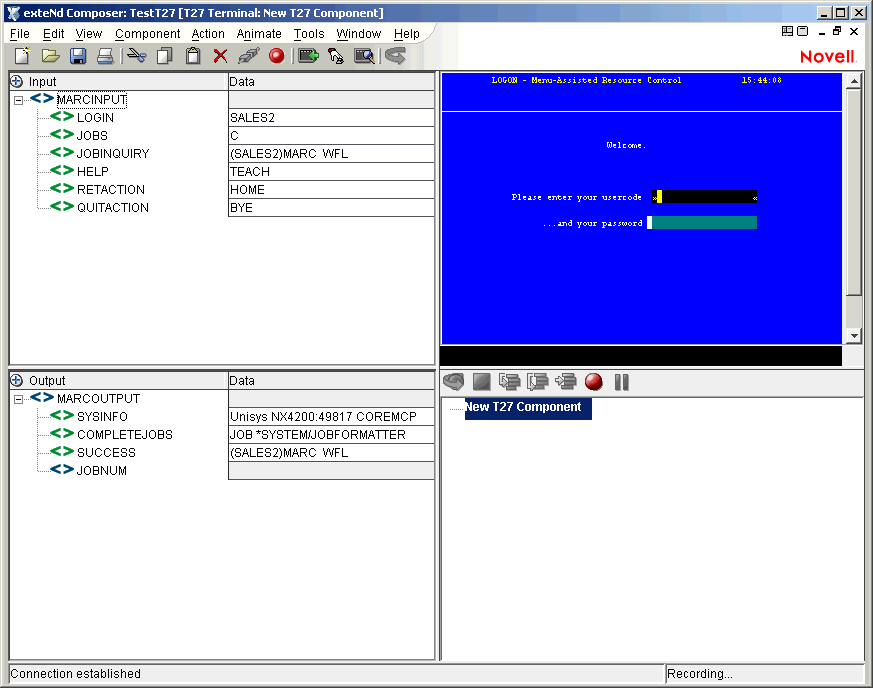Viewport: 873px width, 688px height.
Task: Click the password field in terminal screen
Action: click(x=702, y=222)
